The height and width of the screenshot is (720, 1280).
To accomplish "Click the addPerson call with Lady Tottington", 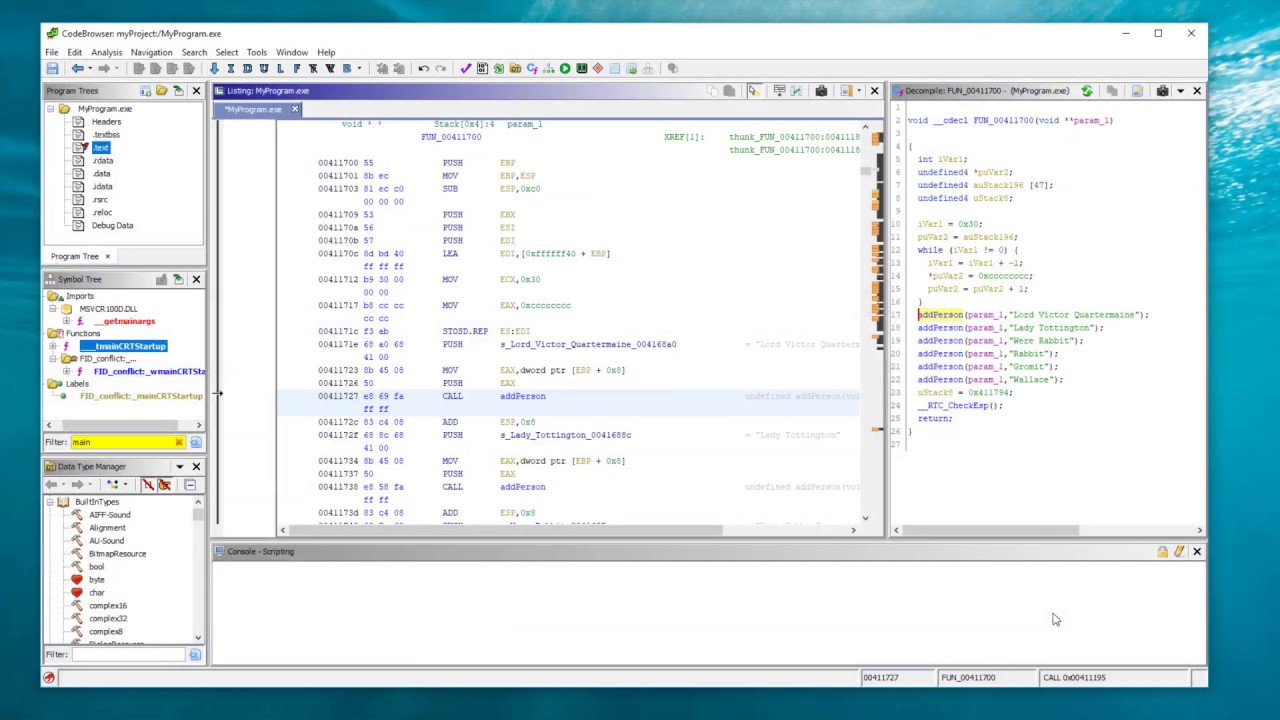I will (x=1010, y=328).
